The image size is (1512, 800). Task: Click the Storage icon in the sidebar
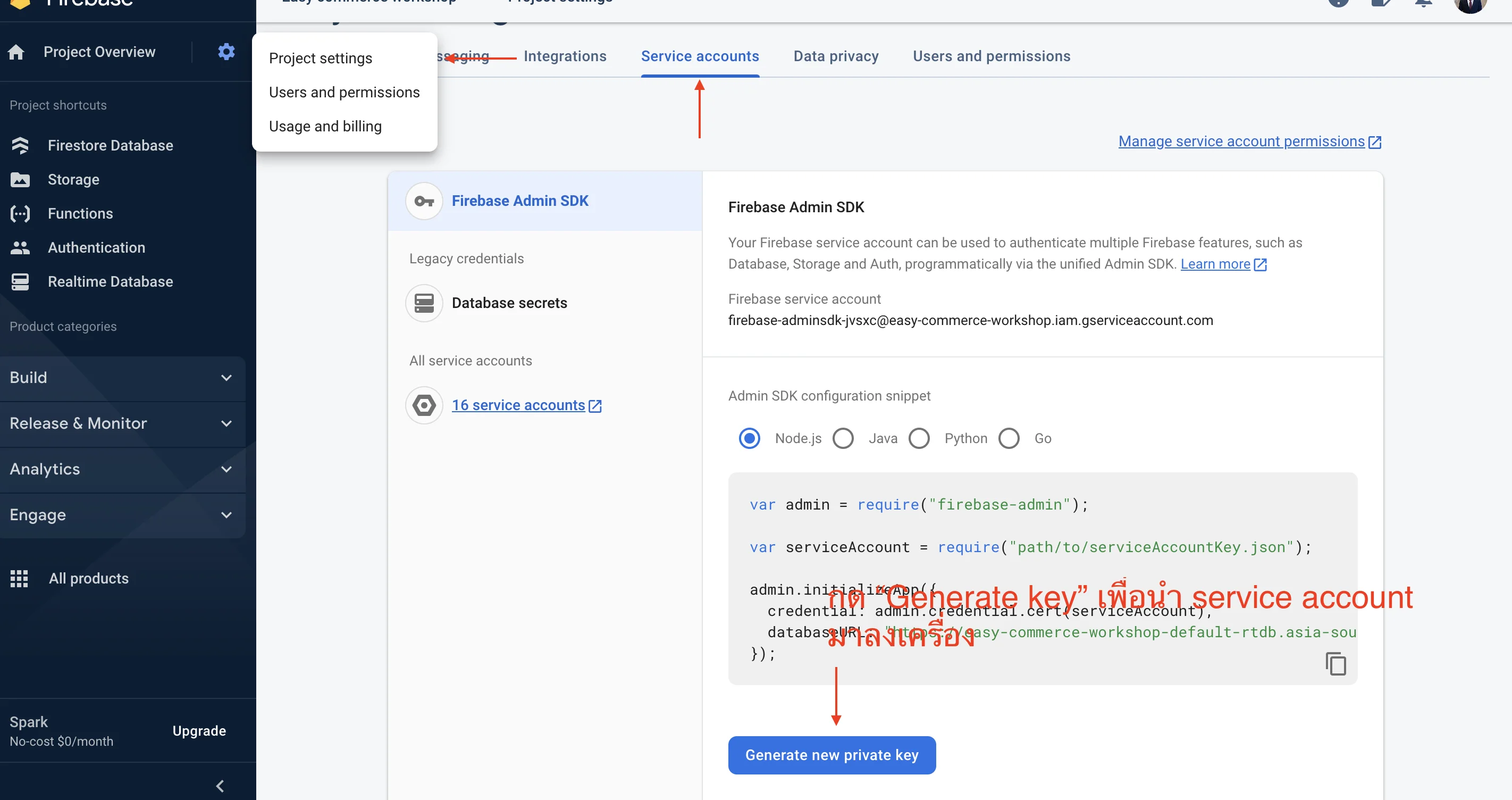20,179
